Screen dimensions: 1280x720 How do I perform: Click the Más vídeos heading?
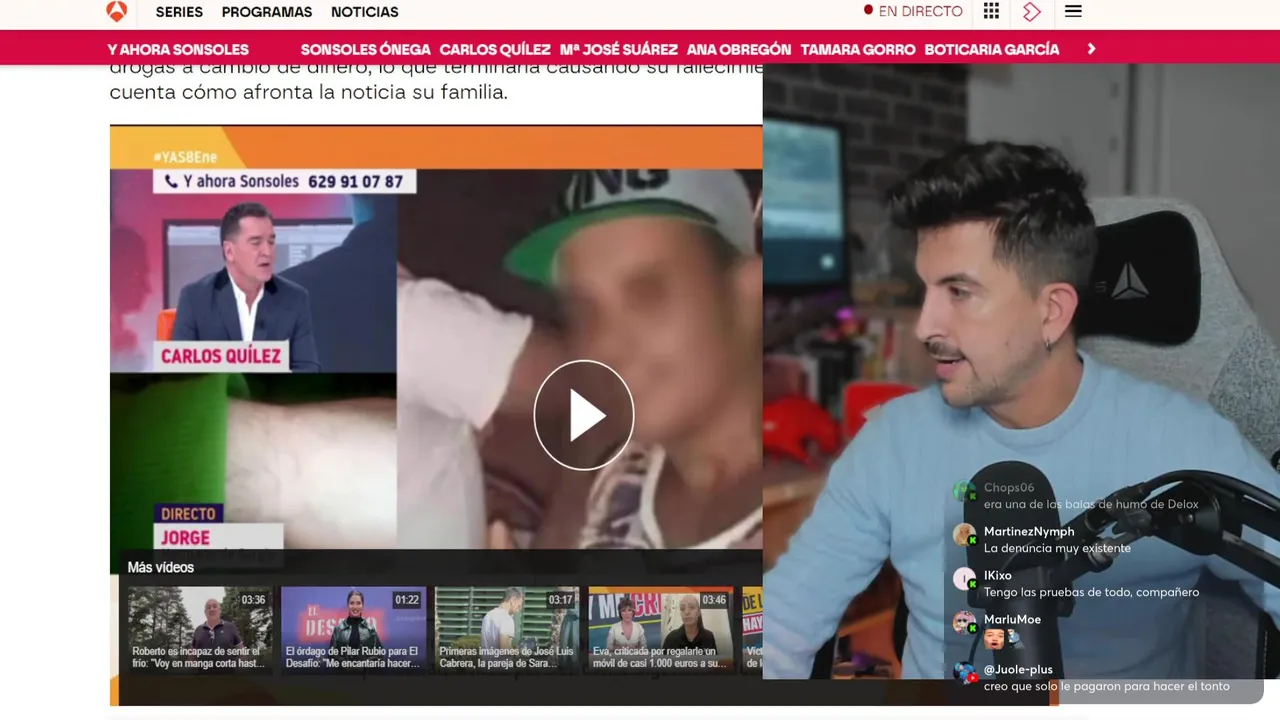(x=161, y=567)
